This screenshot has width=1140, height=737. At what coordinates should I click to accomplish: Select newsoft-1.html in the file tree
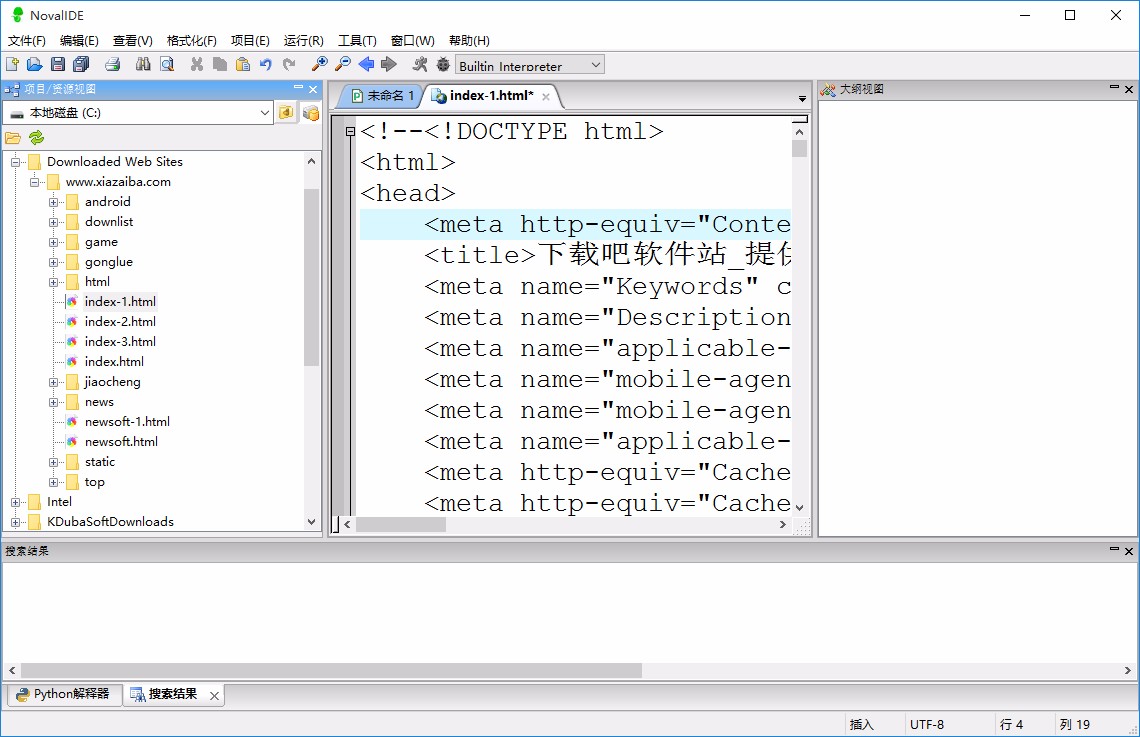tap(127, 422)
